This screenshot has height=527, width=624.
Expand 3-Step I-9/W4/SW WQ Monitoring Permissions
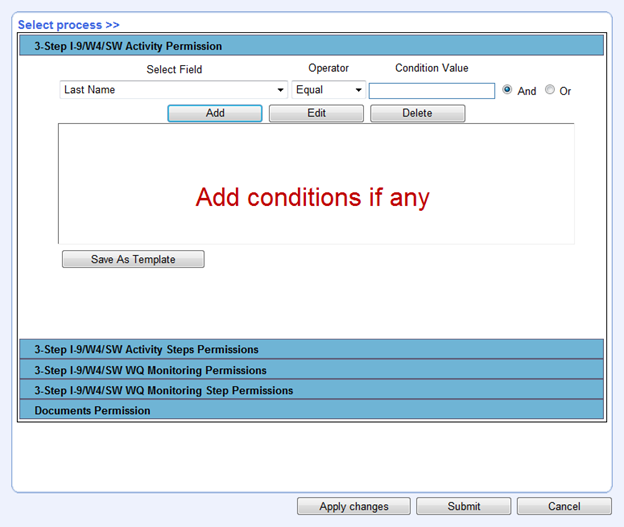(x=312, y=370)
